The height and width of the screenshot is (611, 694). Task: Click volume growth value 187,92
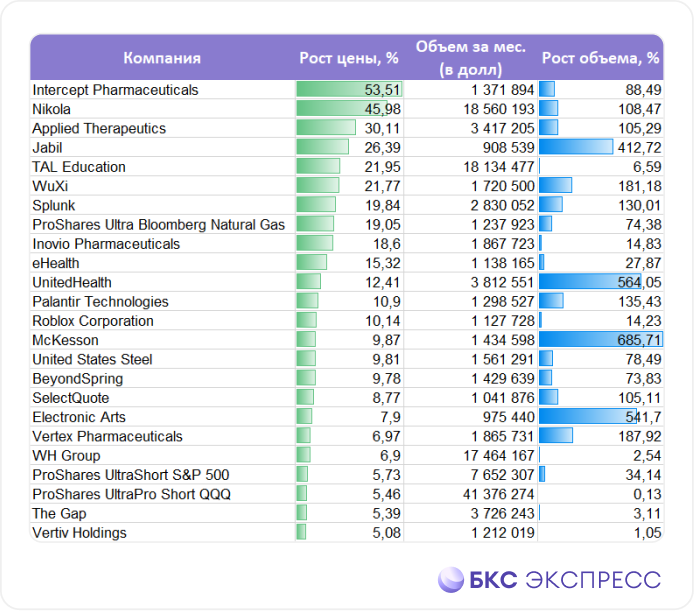(640, 437)
